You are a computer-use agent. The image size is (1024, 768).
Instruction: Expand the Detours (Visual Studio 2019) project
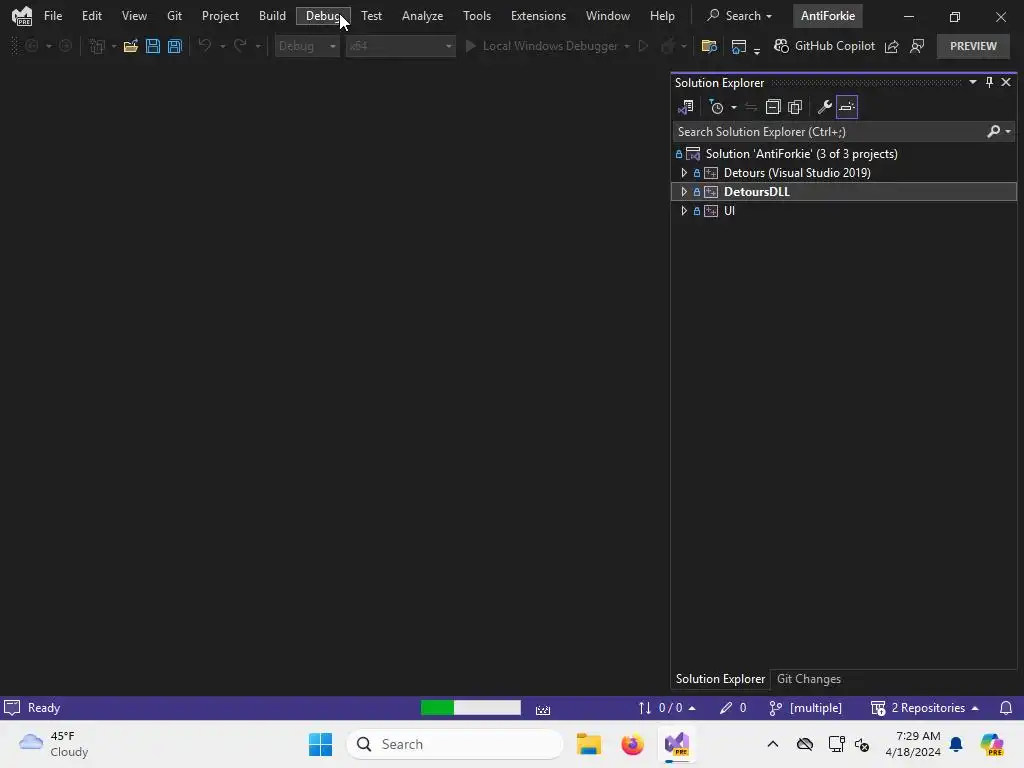tap(684, 173)
